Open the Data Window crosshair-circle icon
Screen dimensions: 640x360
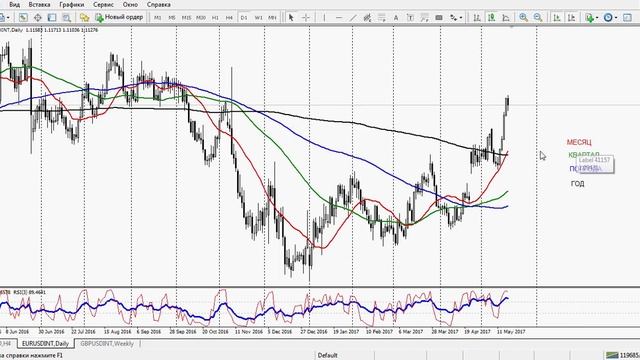click(x=38, y=18)
